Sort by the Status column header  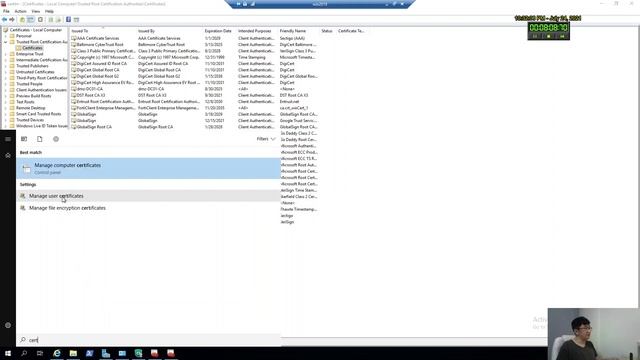tap(328, 31)
